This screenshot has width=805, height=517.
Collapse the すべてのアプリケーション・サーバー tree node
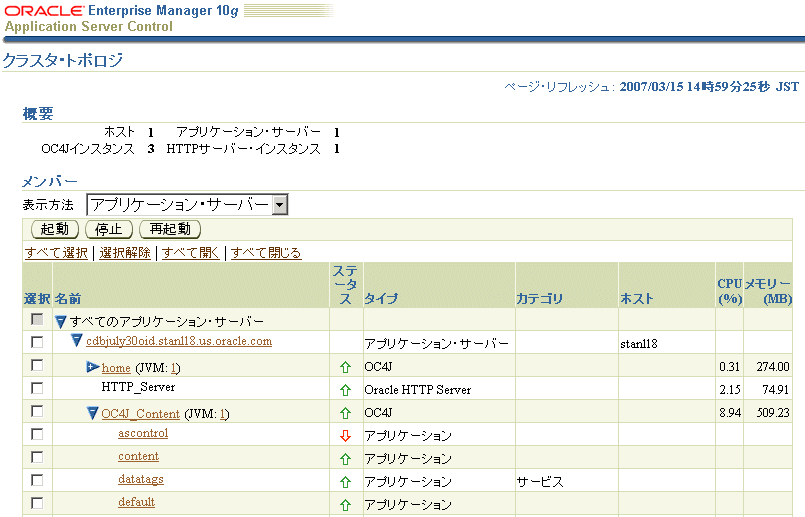click(61, 322)
